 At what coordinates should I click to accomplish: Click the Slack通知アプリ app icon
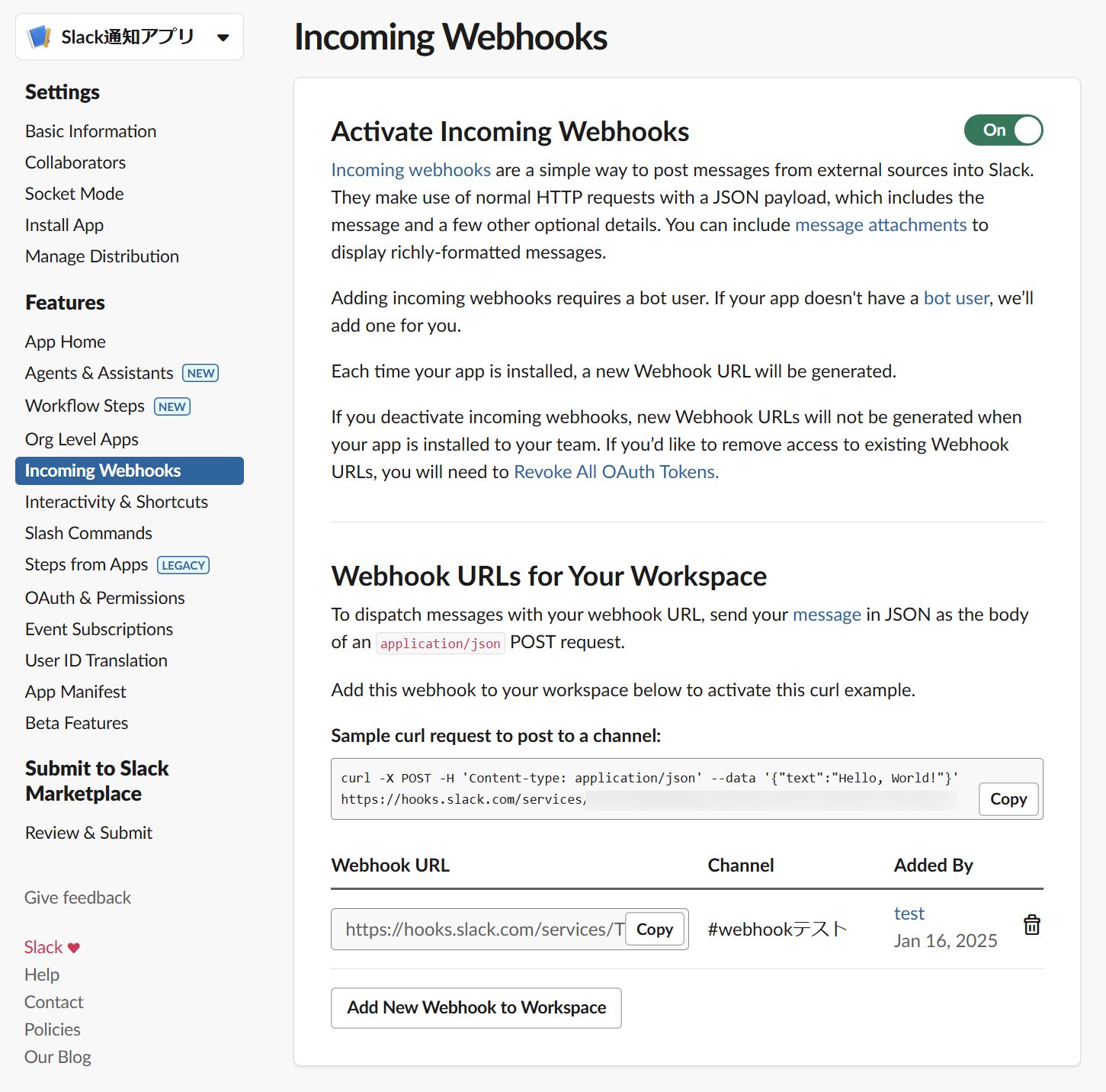[39, 37]
